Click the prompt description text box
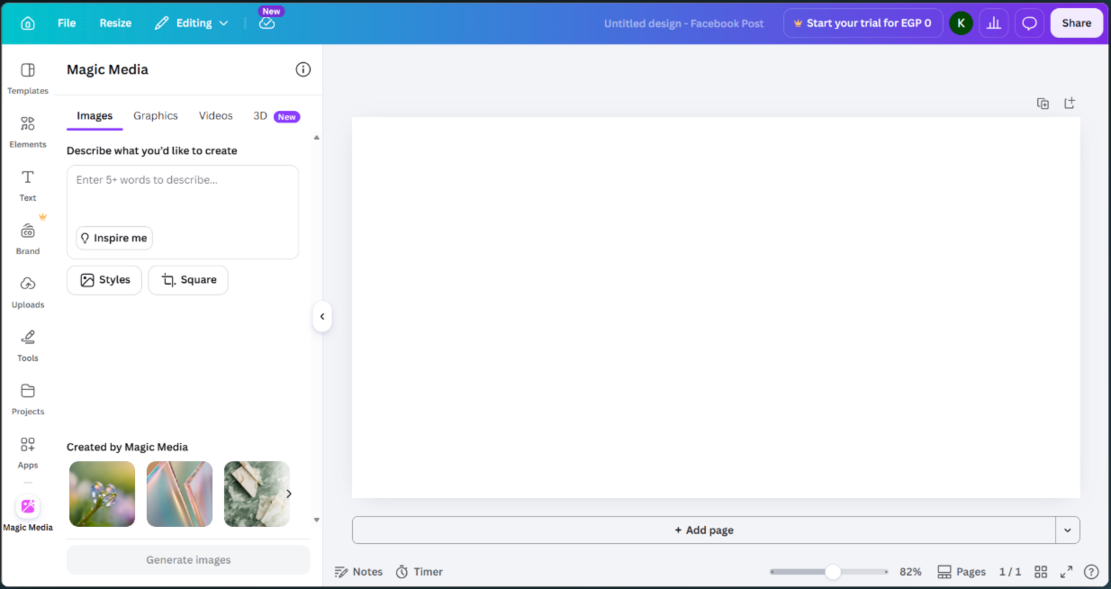 [x=183, y=211]
